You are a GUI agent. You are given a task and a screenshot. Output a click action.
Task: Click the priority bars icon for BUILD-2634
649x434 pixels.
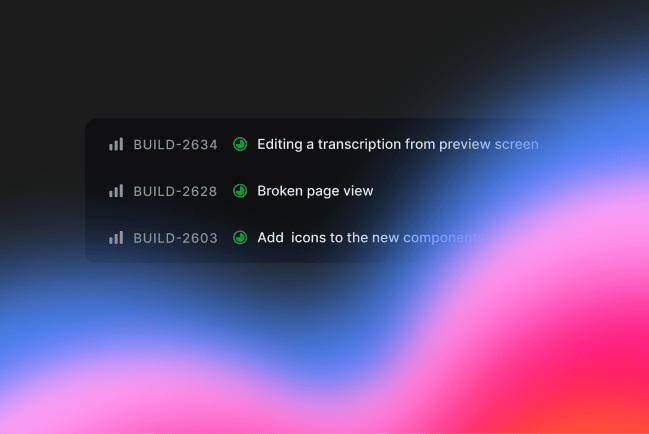(x=116, y=144)
